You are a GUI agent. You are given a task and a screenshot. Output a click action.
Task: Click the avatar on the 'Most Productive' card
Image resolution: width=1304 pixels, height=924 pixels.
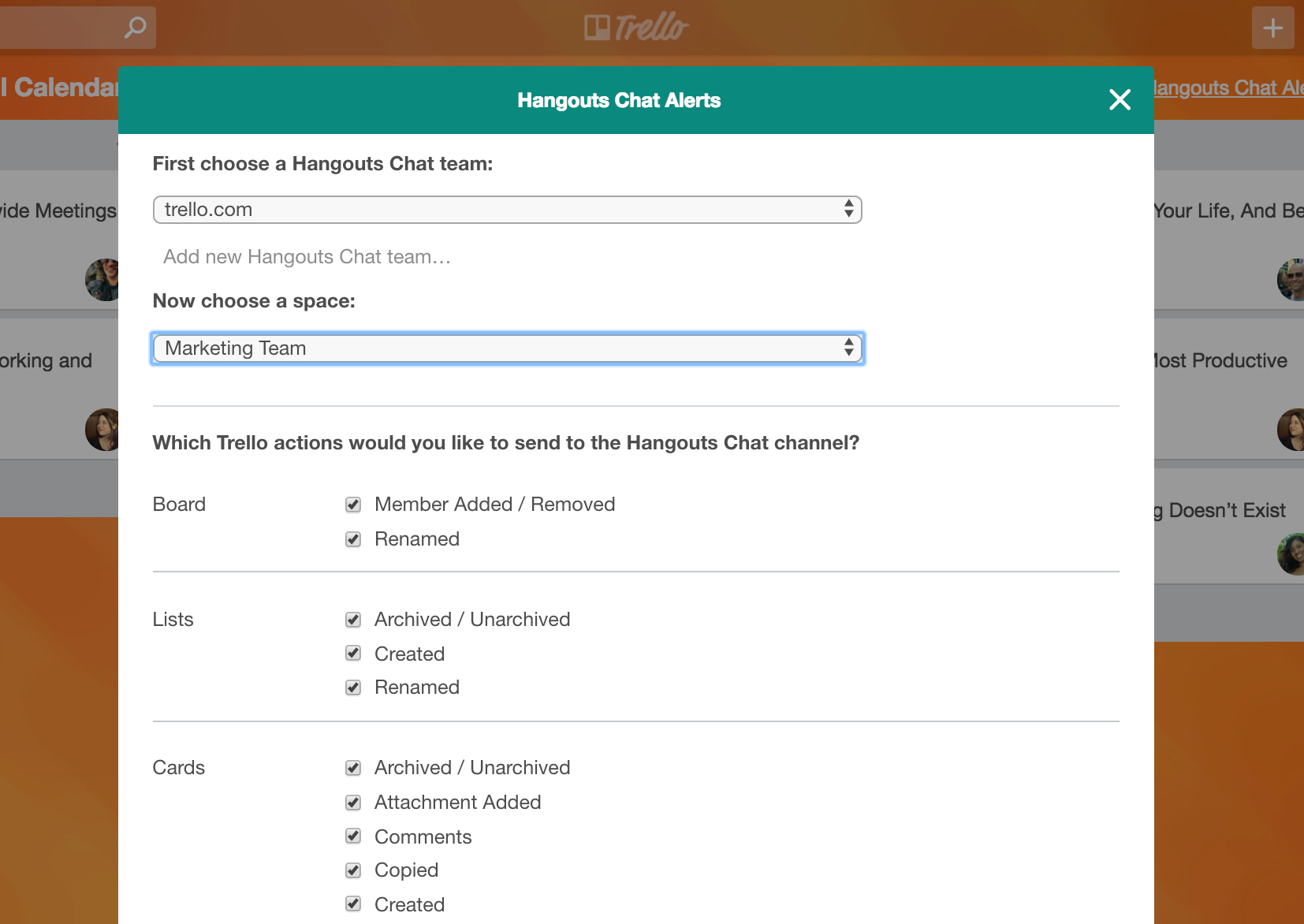[1291, 430]
